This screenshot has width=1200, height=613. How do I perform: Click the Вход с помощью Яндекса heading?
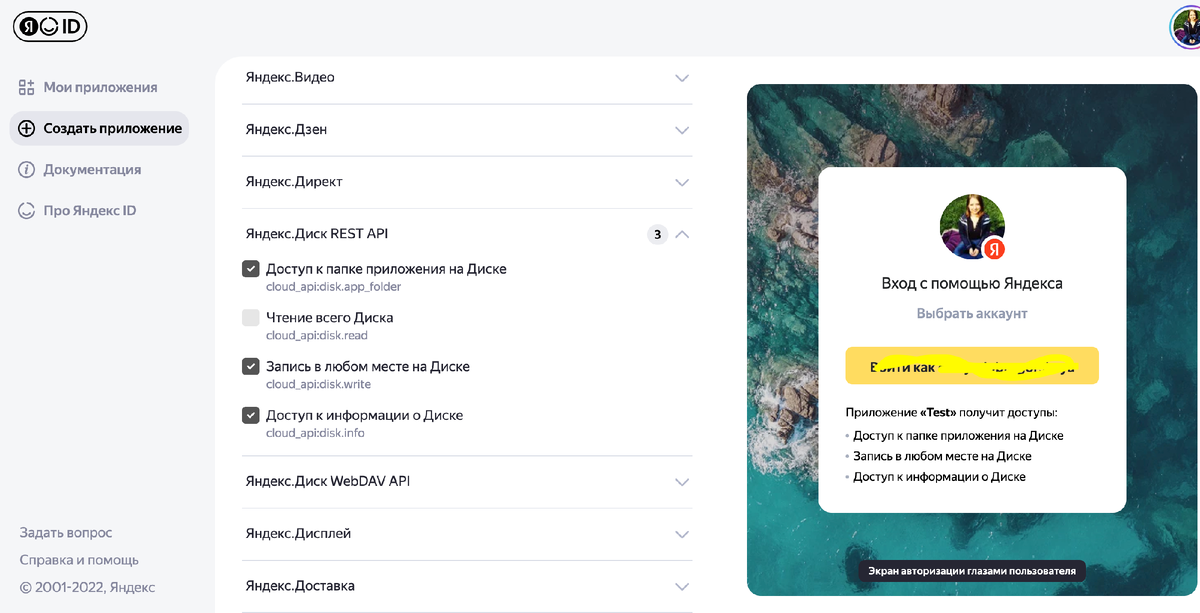(x=972, y=283)
